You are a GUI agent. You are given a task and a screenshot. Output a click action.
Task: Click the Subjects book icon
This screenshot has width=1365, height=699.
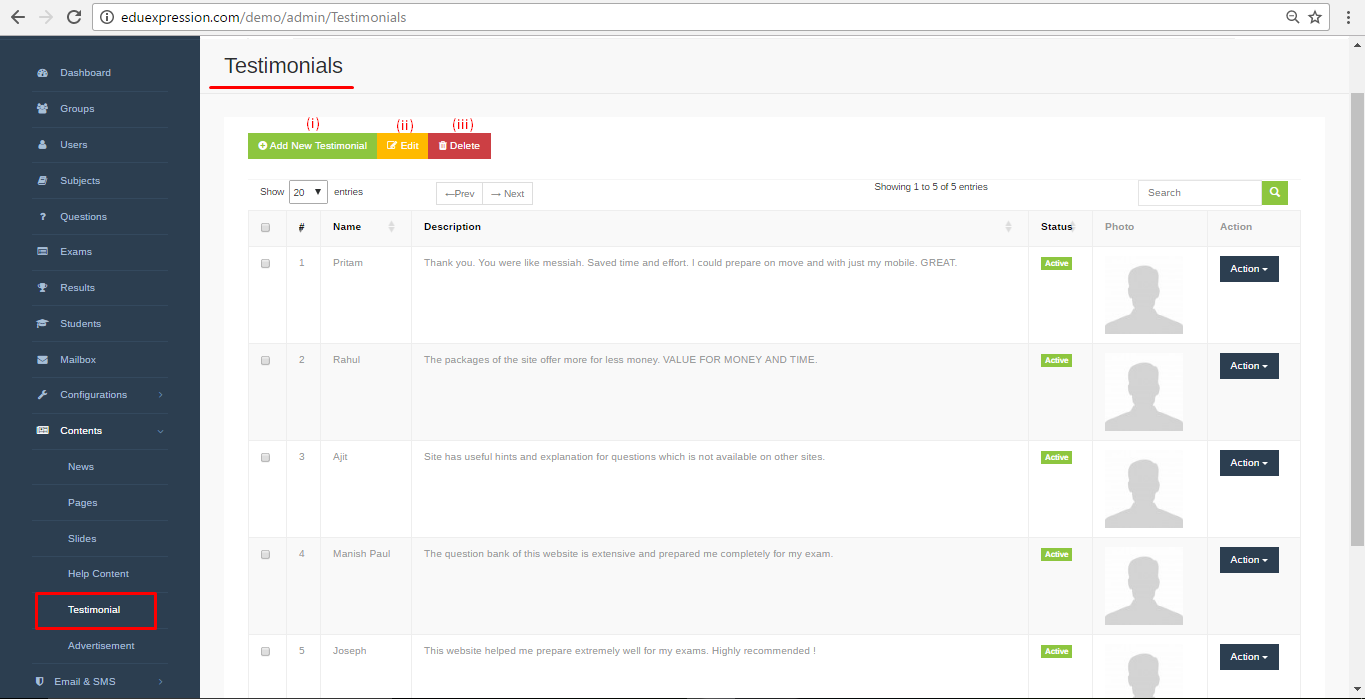[42, 181]
